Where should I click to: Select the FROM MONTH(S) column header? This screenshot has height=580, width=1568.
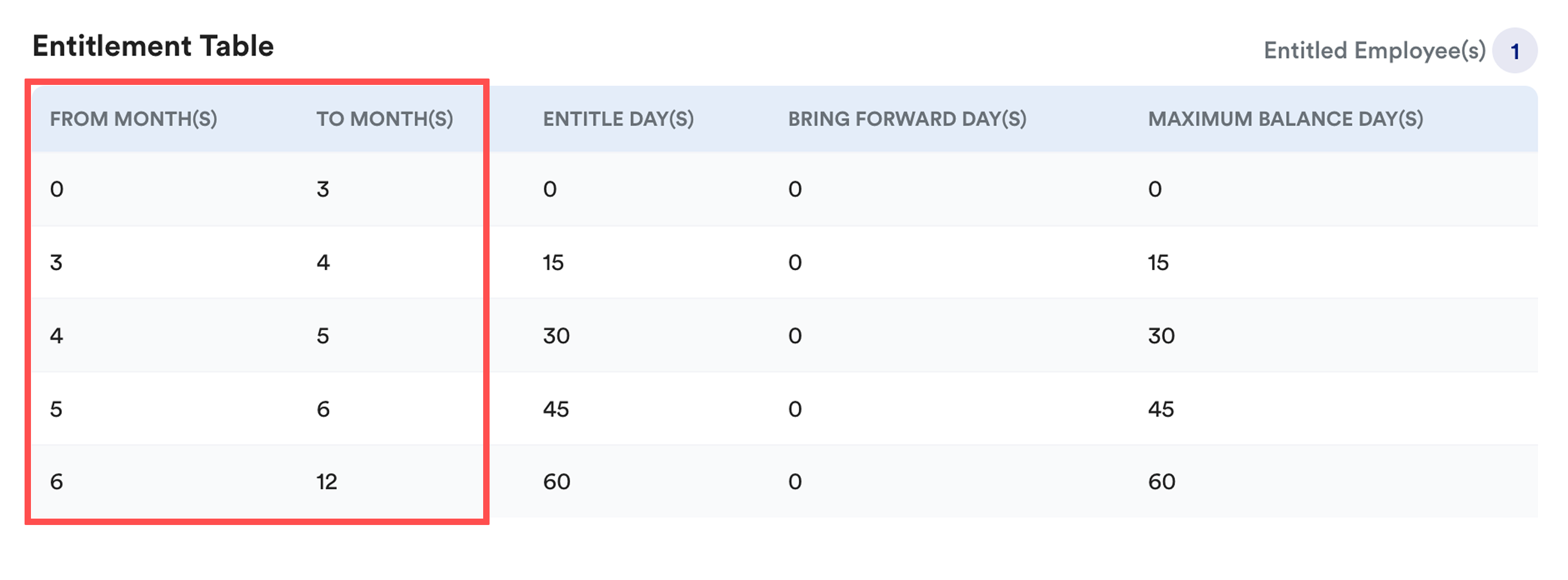coord(133,119)
